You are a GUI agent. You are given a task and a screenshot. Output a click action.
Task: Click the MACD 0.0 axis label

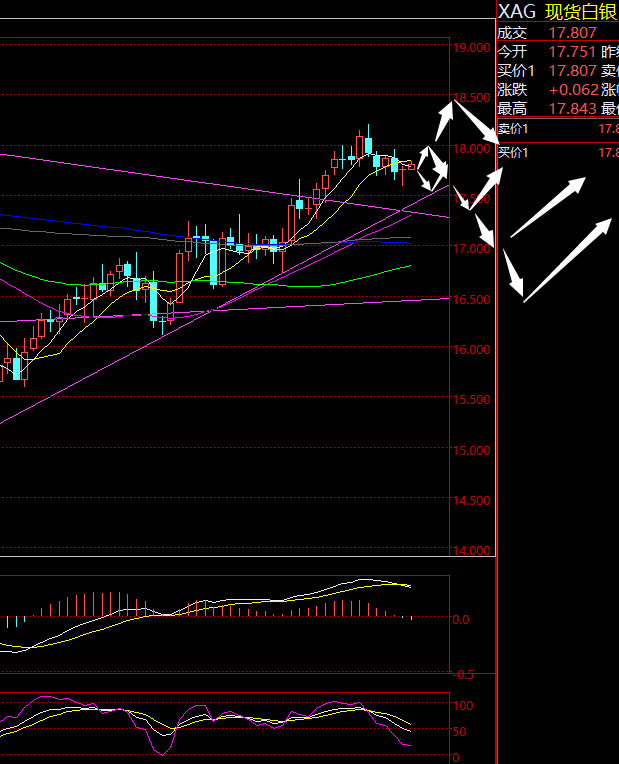pyautogui.click(x=461, y=620)
